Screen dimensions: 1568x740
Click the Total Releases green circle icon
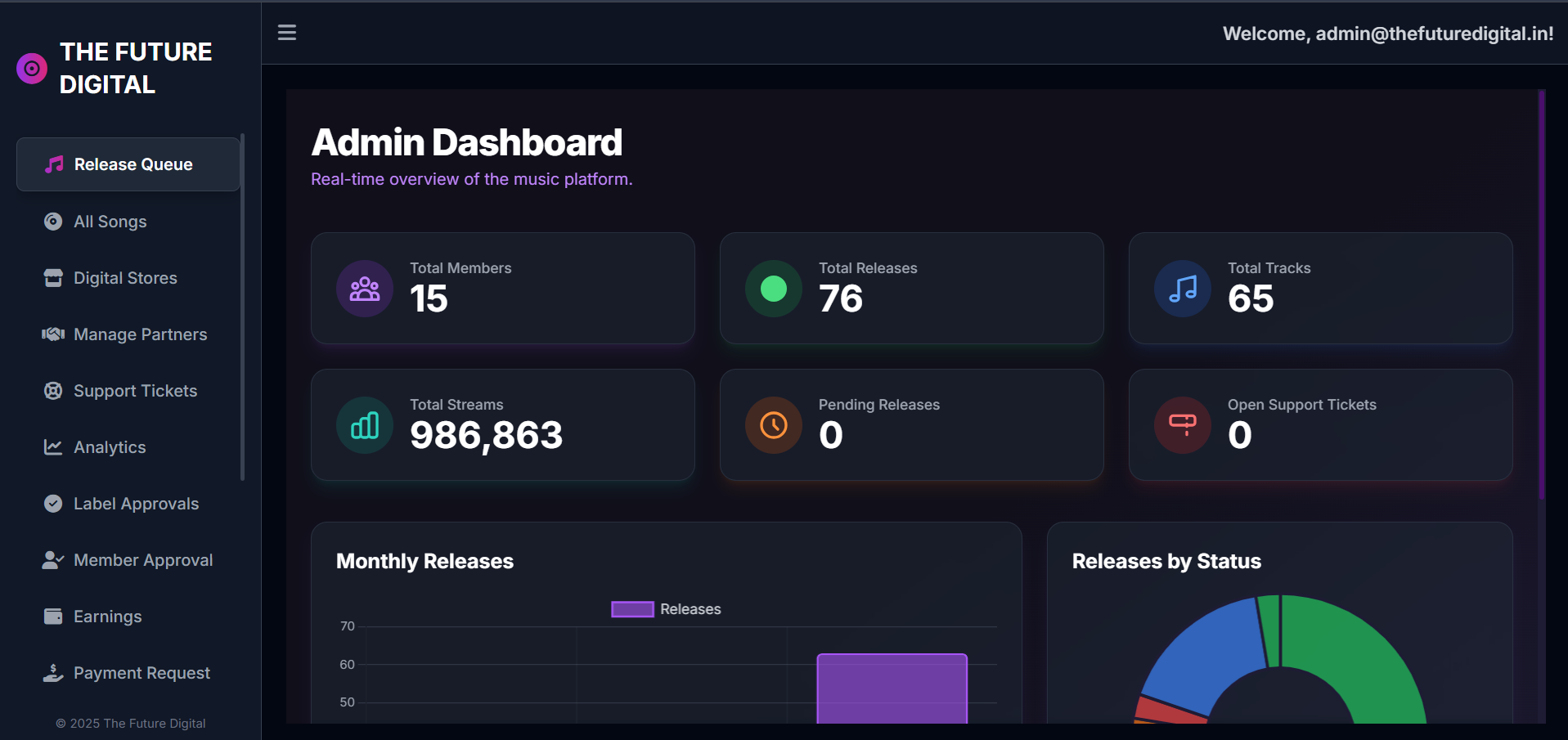tap(773, 289)
